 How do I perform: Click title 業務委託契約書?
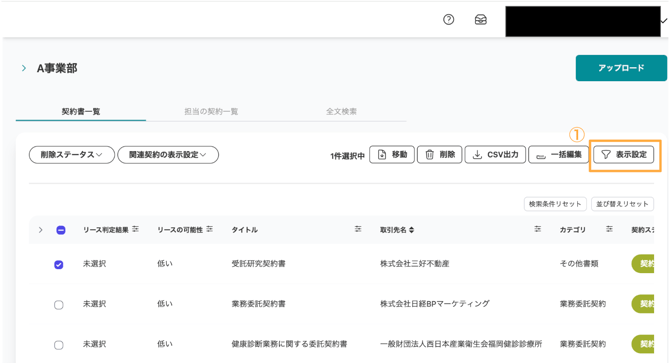click(x=259, y=304)
